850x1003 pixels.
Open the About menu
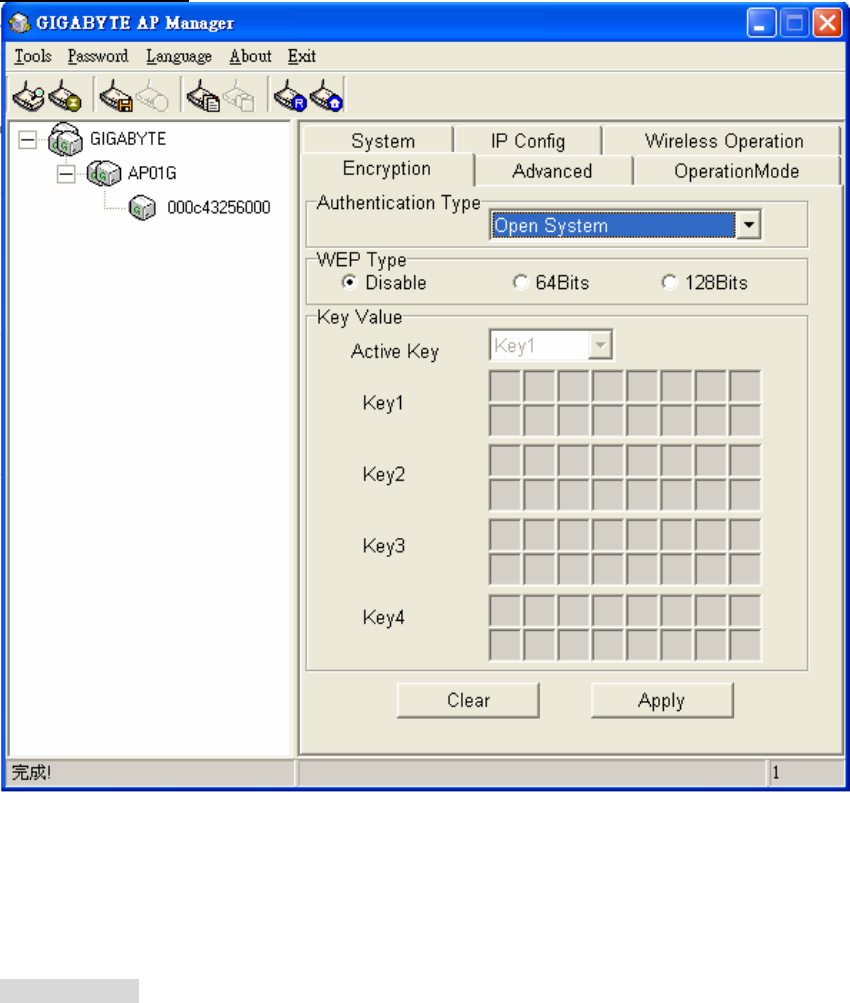coord(250,56)
